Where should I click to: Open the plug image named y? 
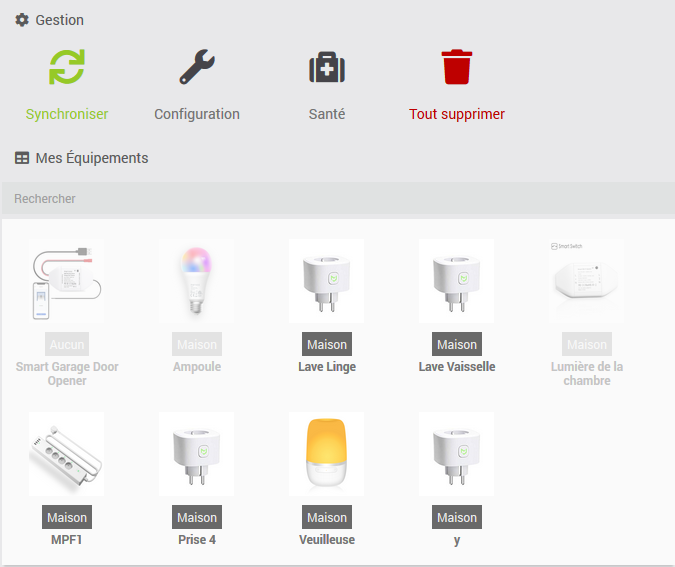point(457,454)
